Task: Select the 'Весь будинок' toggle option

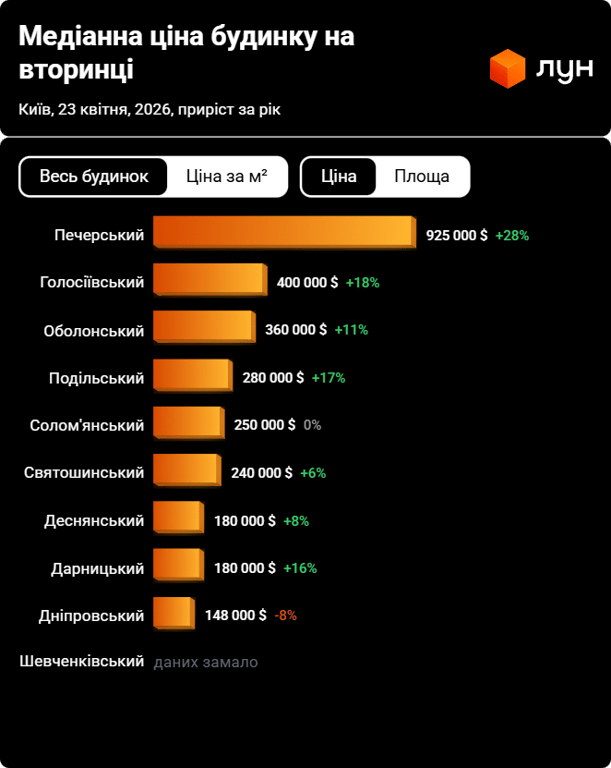Action: click(94, 177)
